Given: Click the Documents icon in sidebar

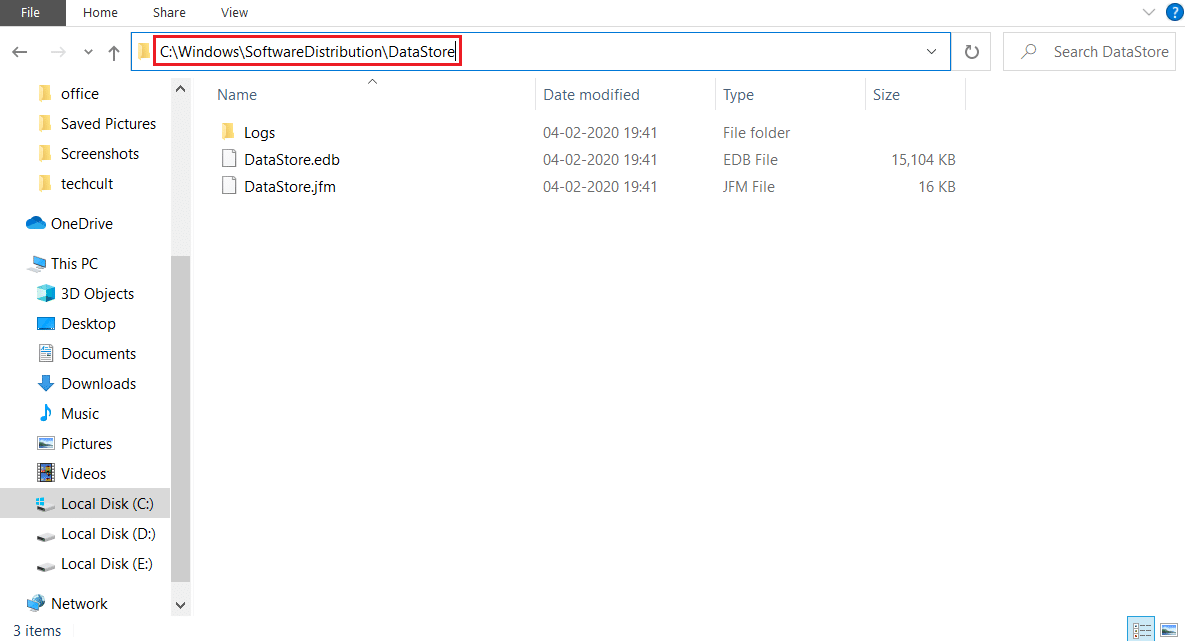Looking at the screenshot, I should click(46, 353).
